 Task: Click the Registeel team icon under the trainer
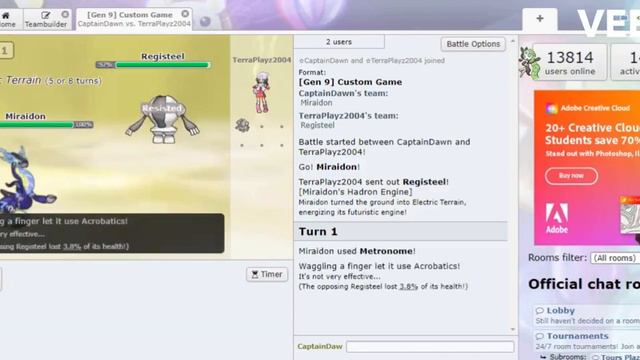point(242,125)
